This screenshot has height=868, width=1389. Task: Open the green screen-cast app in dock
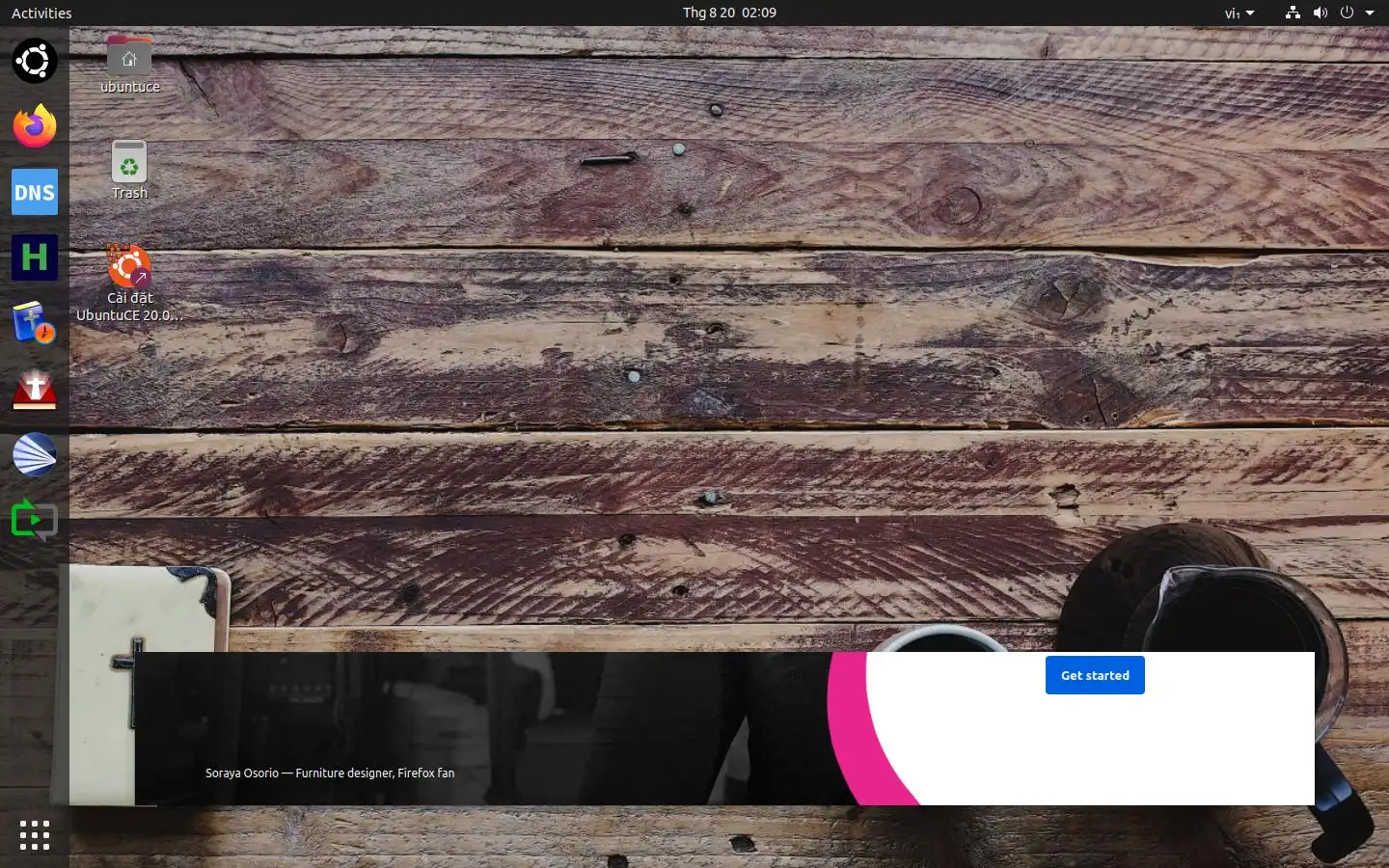pyautogui.click(x=35, y=520)
